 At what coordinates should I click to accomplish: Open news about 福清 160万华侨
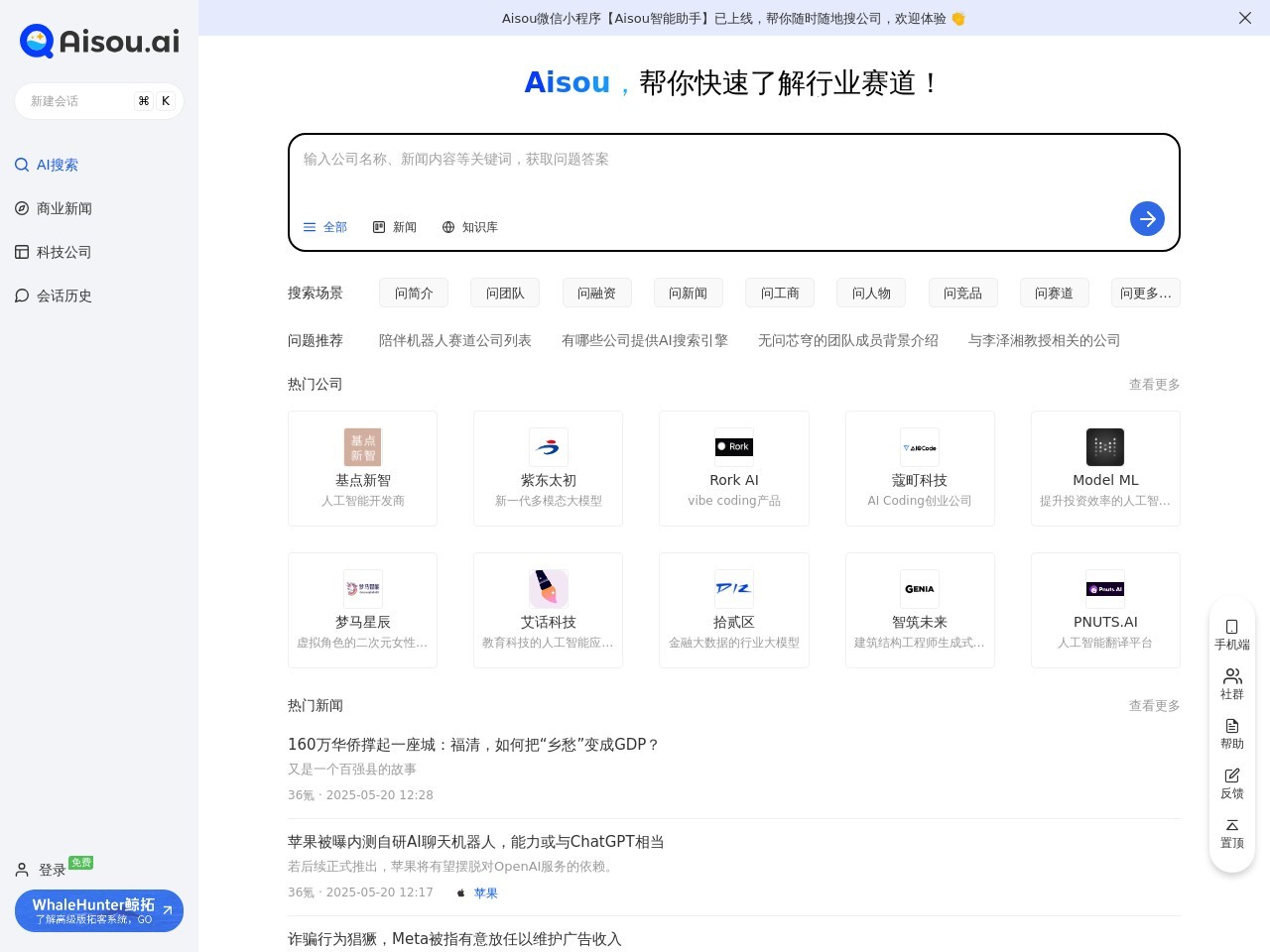tap(474, 744)
